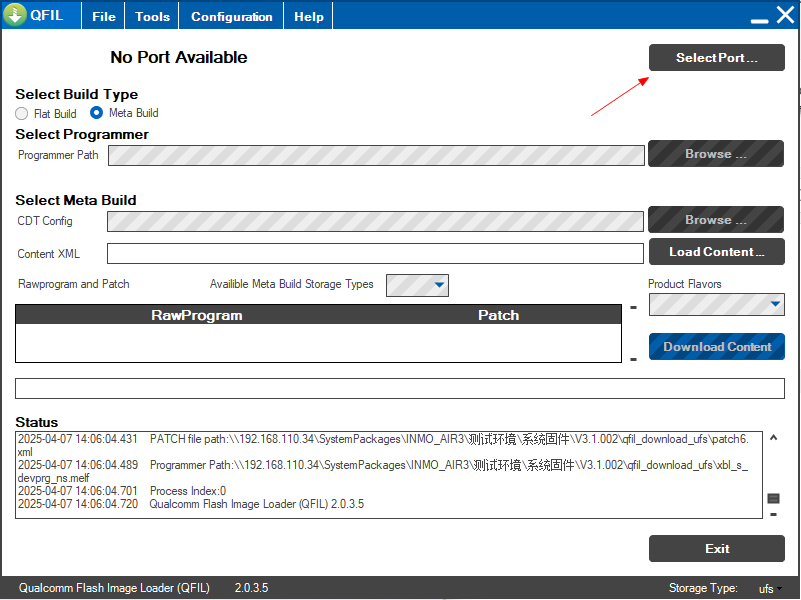Click the minus button beside RawProgram header
801x600 pixels.
tap(633, 308)
